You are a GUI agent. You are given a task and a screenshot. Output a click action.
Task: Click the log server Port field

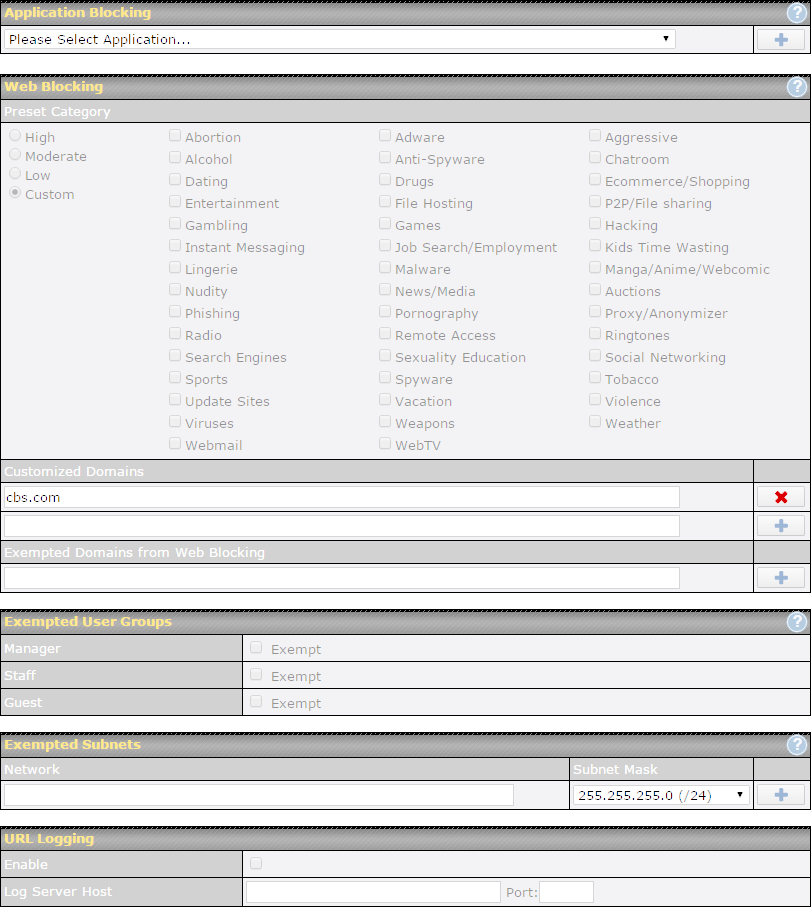click(x=566, y=892)
